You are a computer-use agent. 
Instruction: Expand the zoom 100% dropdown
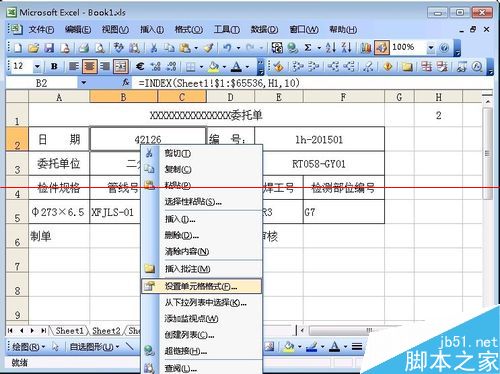pyautogui.click(x=431, y=48)
